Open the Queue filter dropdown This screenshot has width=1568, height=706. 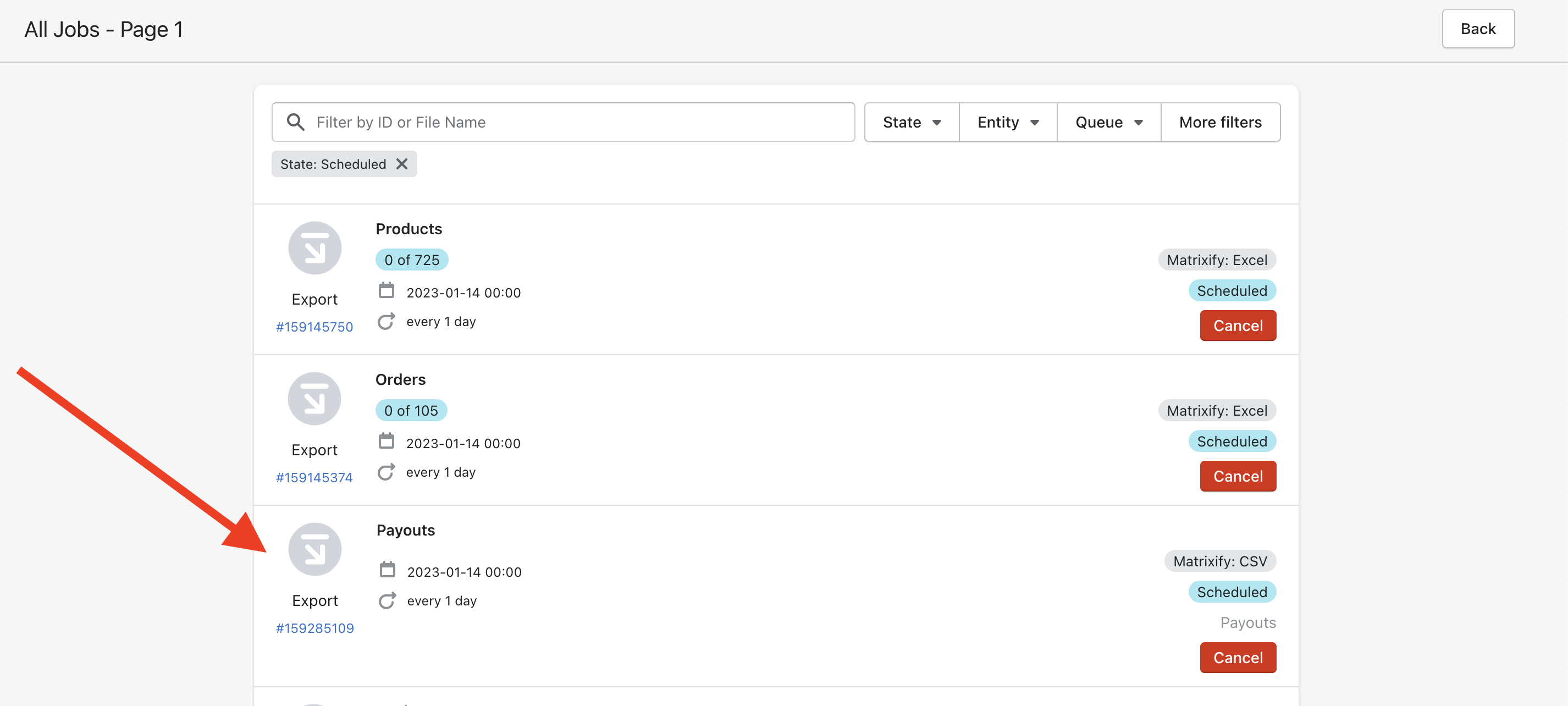pos(1108,122)
